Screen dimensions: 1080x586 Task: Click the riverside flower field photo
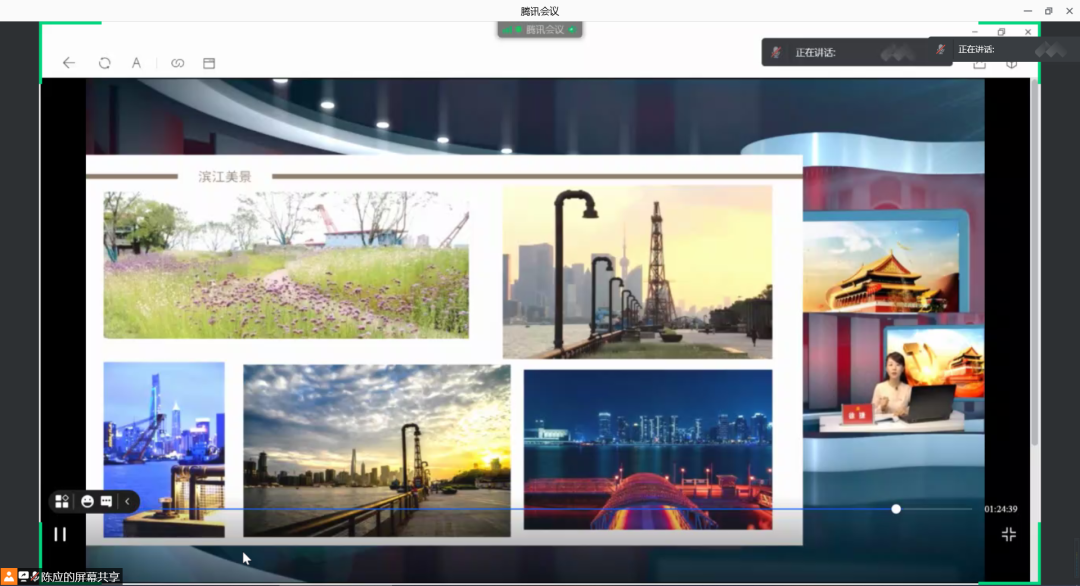point(286,265)
